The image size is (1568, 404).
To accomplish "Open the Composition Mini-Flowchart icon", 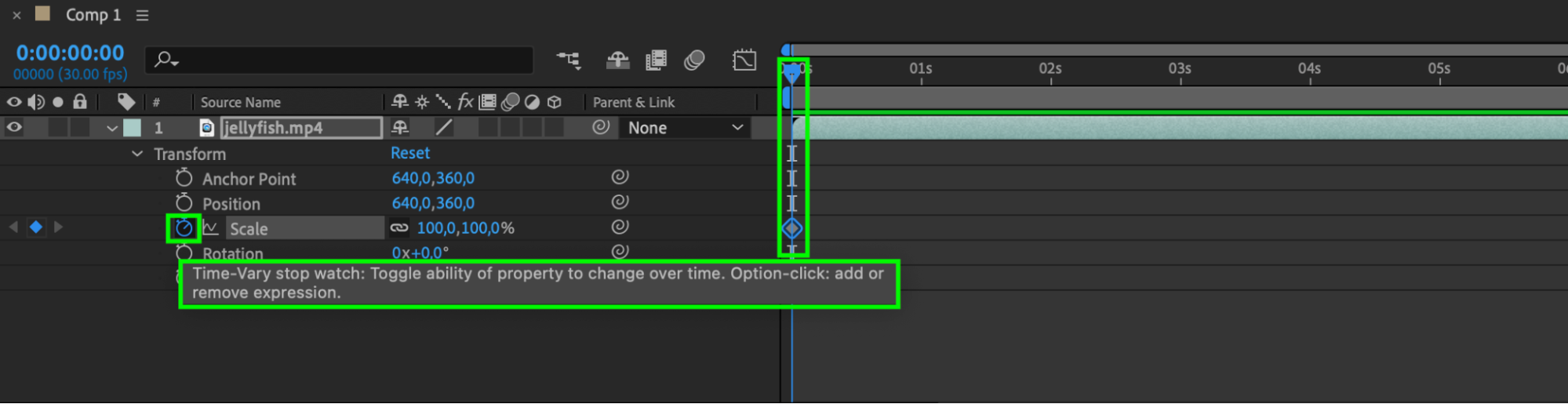I will [x=569, y=60].
